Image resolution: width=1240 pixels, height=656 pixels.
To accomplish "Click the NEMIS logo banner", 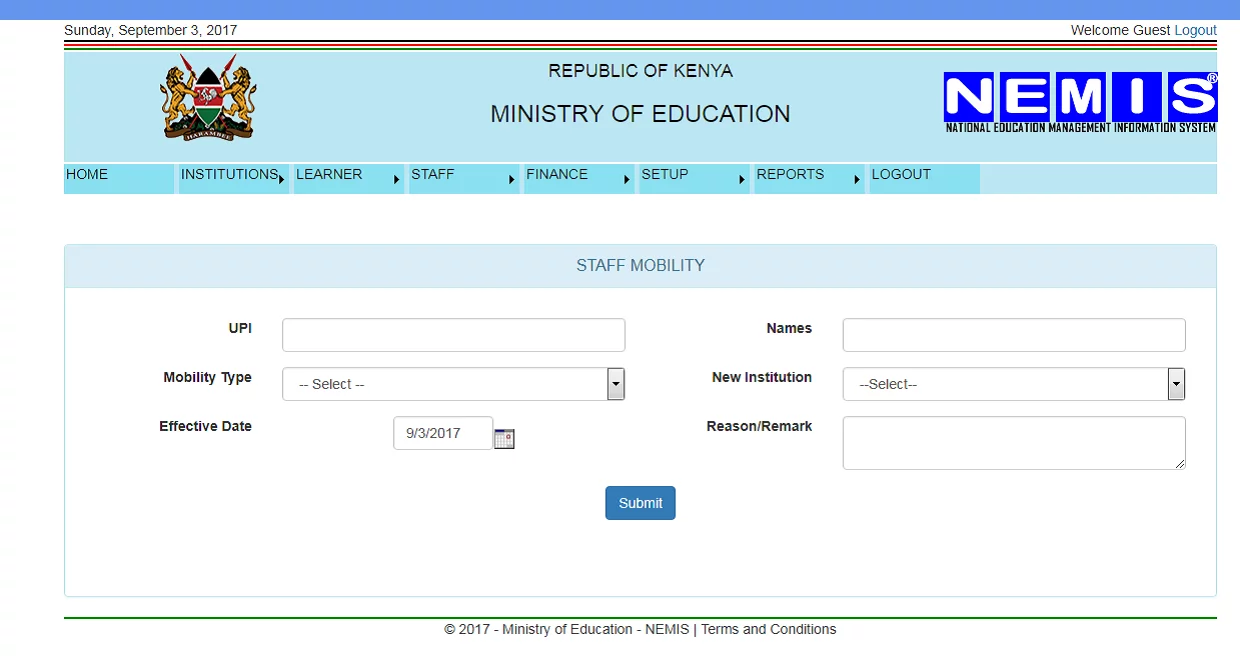I will coord(1080,102).
